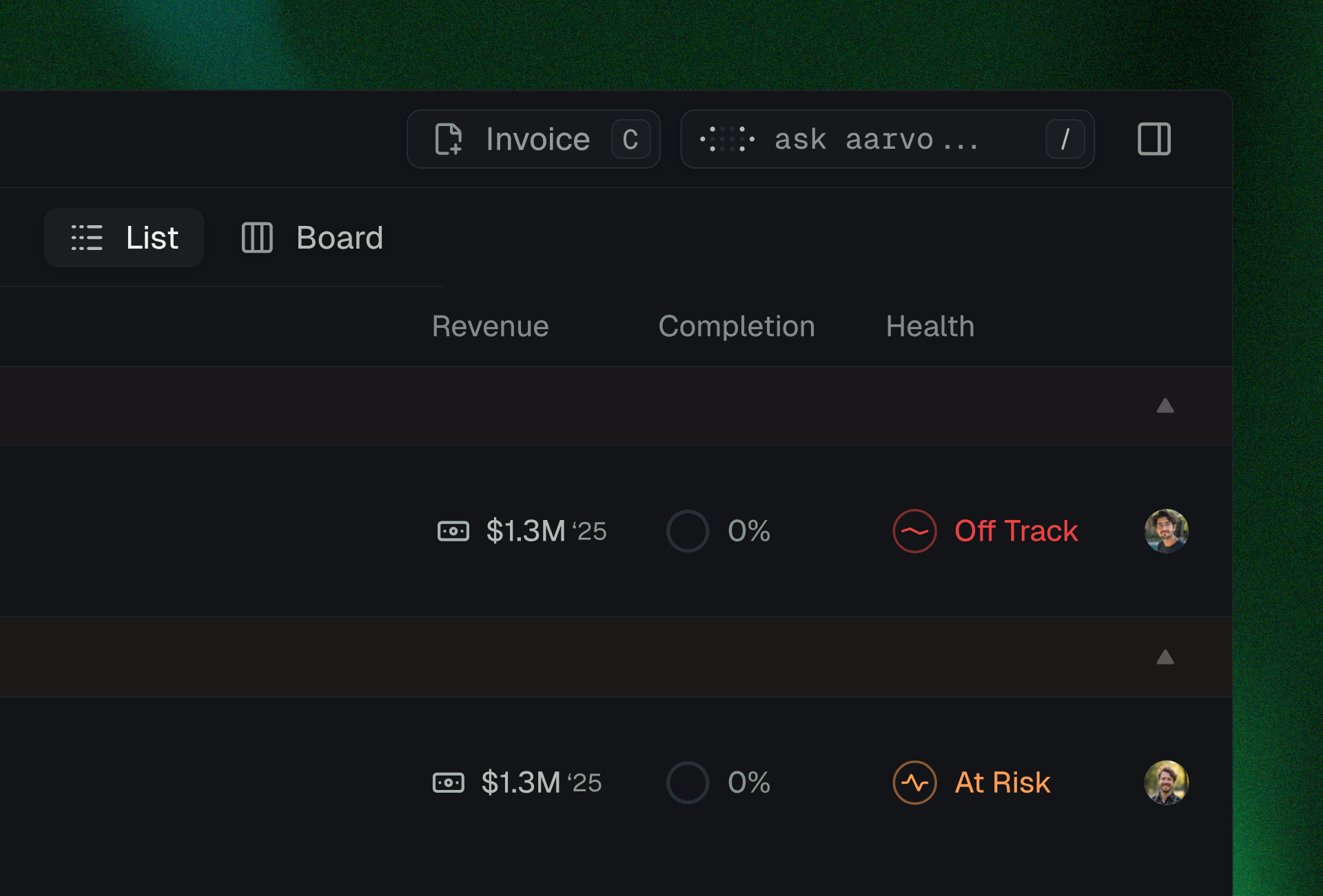Click the Board view columns icon

click(256, 238)
